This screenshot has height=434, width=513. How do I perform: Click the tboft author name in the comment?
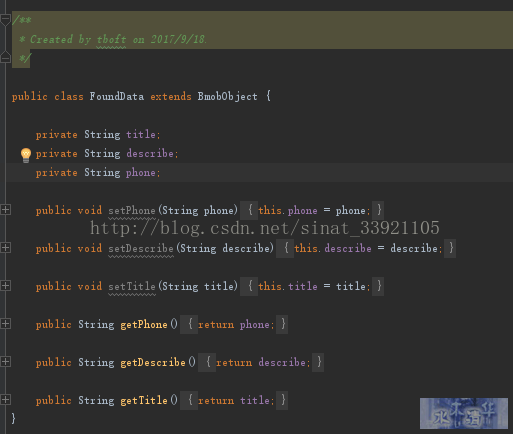pyautogui.click(x=111, y=39)
